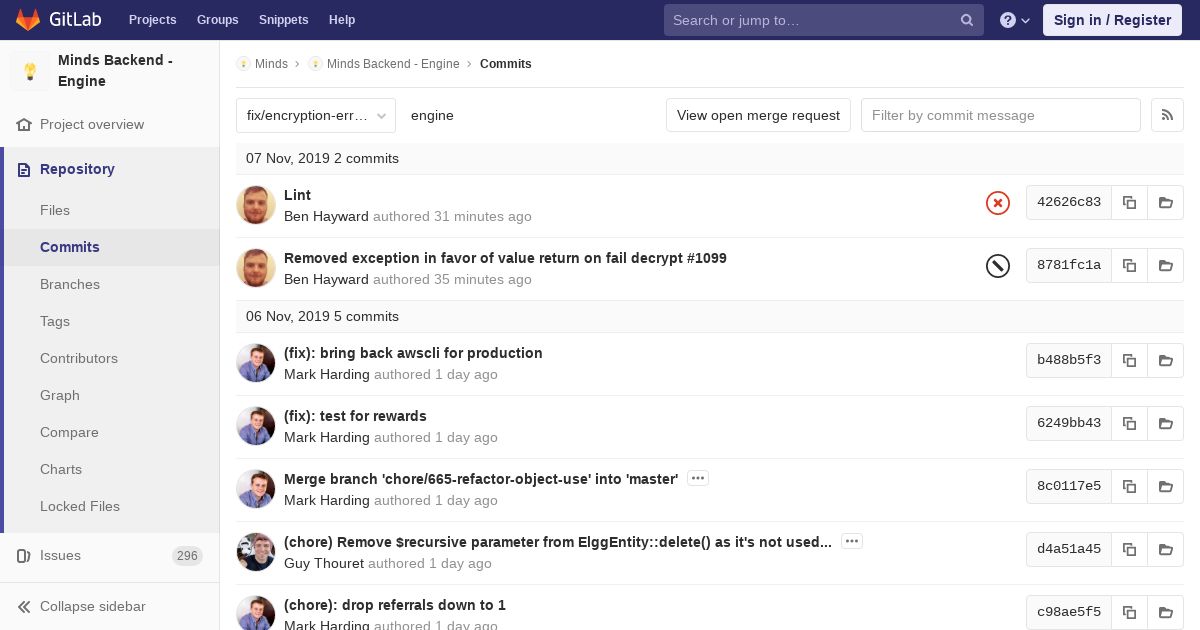The width and height of the screenshot is (1200, 630).
Task: Click the GitLab logo in the header
Action: (x=57, y=19)
